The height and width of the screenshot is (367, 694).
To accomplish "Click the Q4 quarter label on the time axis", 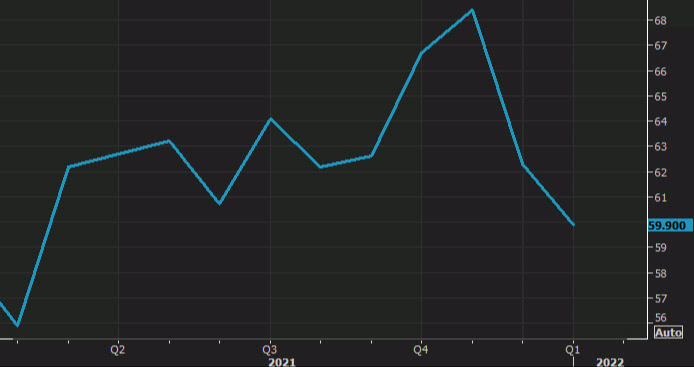I will tap(421, 350).
